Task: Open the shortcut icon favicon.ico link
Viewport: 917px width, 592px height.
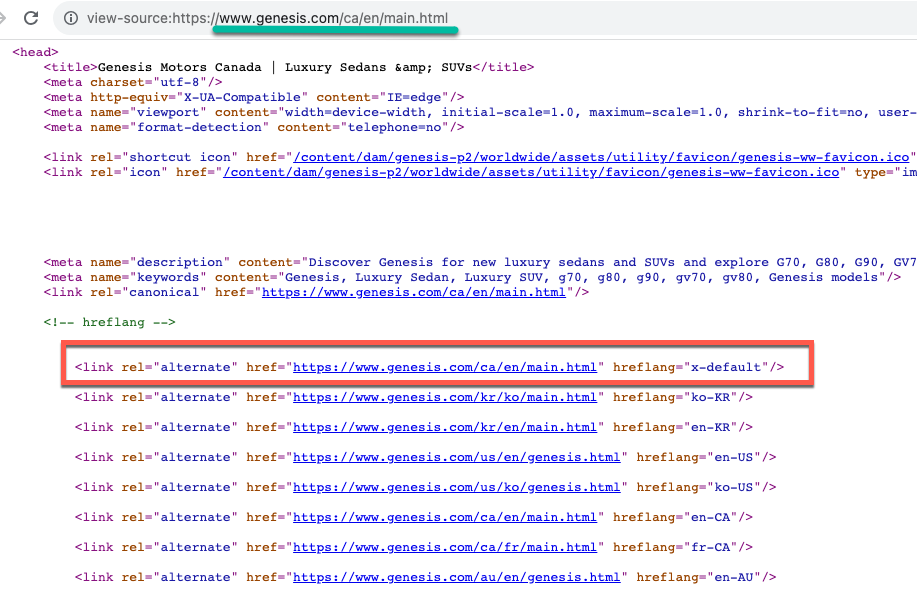Action: tap(602, 157)
